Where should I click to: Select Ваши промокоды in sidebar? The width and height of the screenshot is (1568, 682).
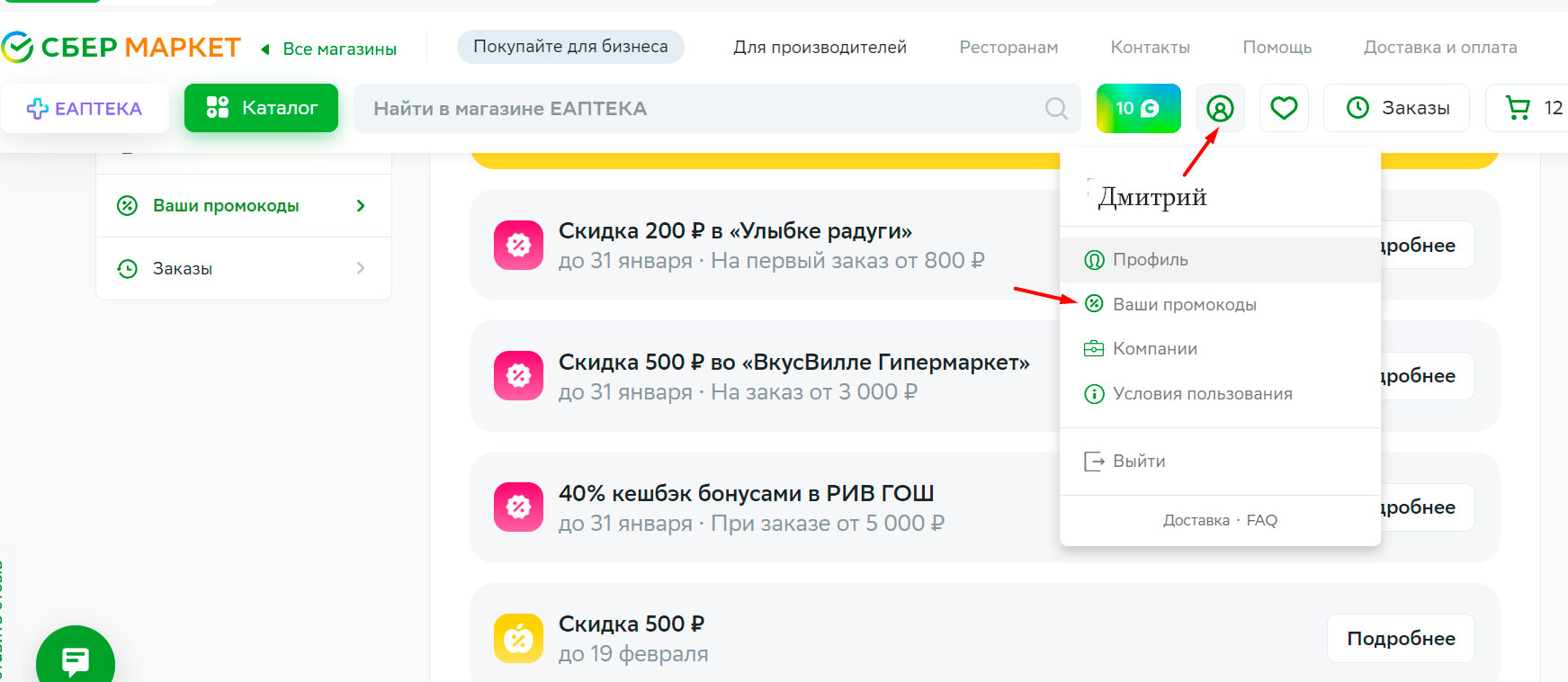coord(244,206)
